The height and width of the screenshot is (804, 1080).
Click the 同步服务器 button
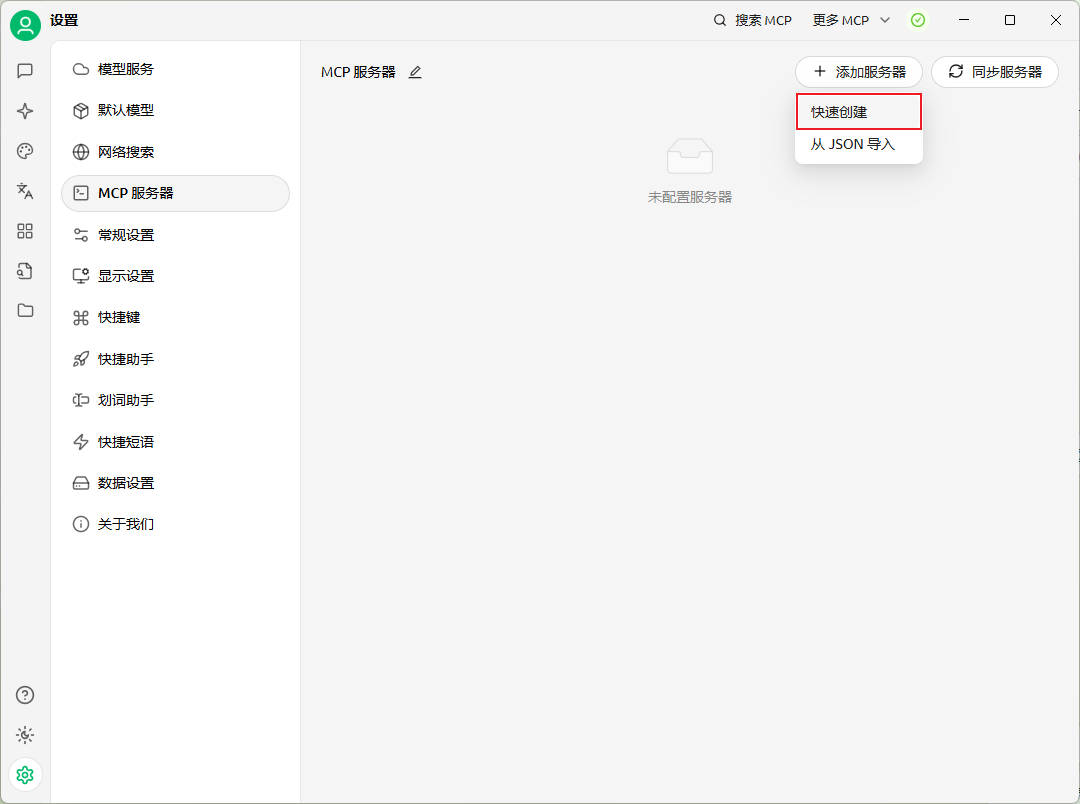click(x=995, y=72)
